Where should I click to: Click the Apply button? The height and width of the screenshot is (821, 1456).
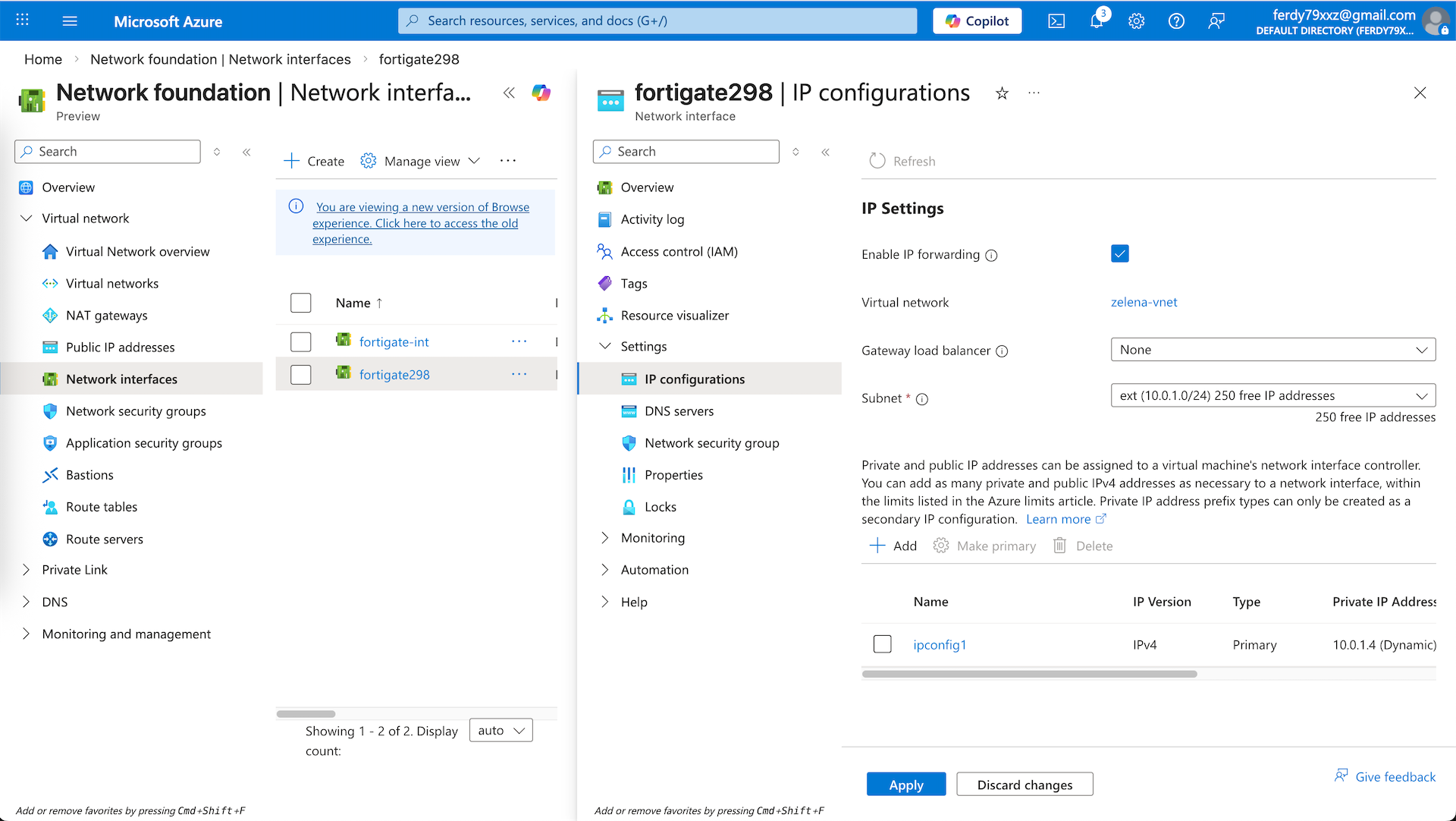pyautogui.click(x=905, y=785)
